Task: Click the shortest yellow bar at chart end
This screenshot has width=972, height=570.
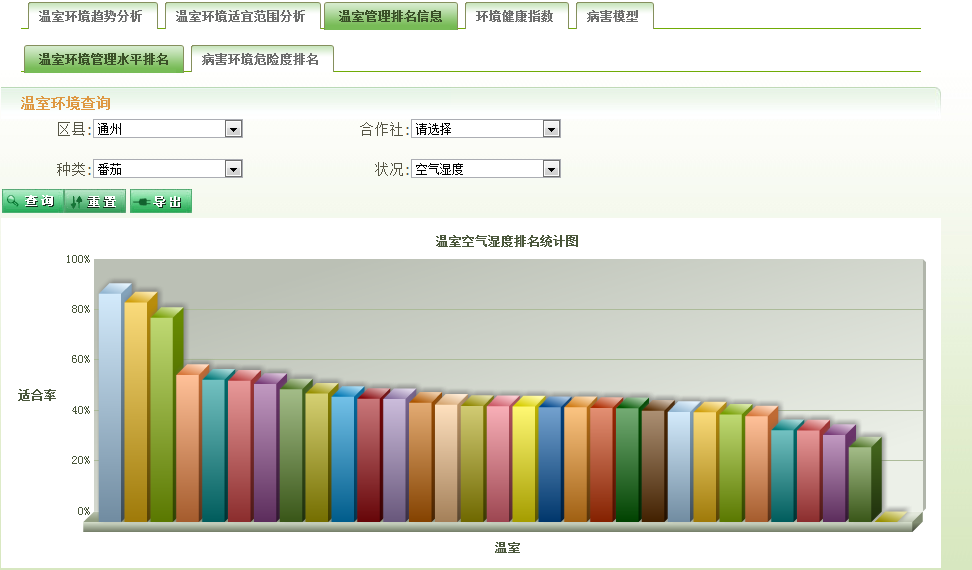Action: 887,518
